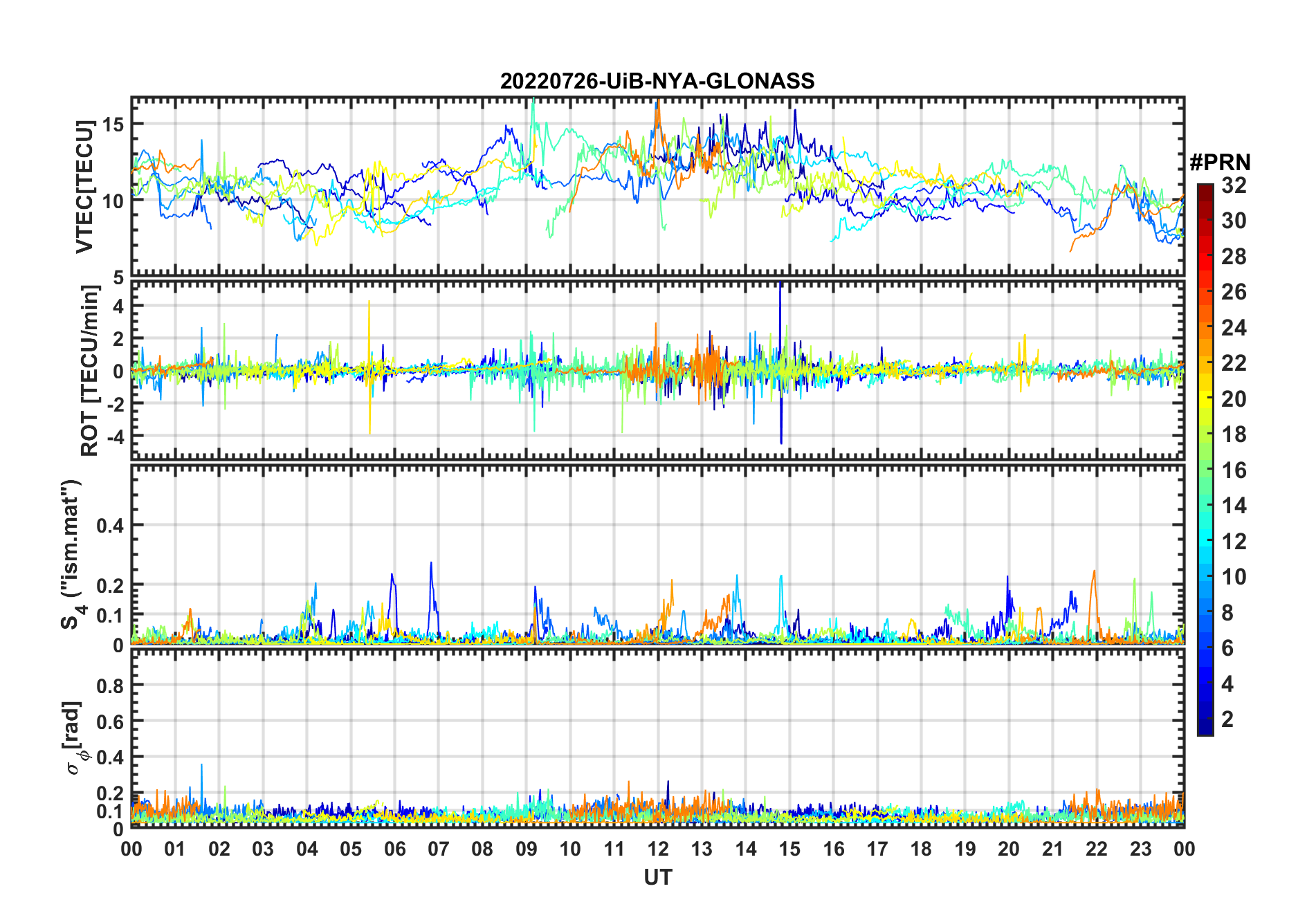Click the 0.1 tick on the S4 axis
Image resolution: width=1316 pixels, height=920 pixels.
(x=110, y=615)
